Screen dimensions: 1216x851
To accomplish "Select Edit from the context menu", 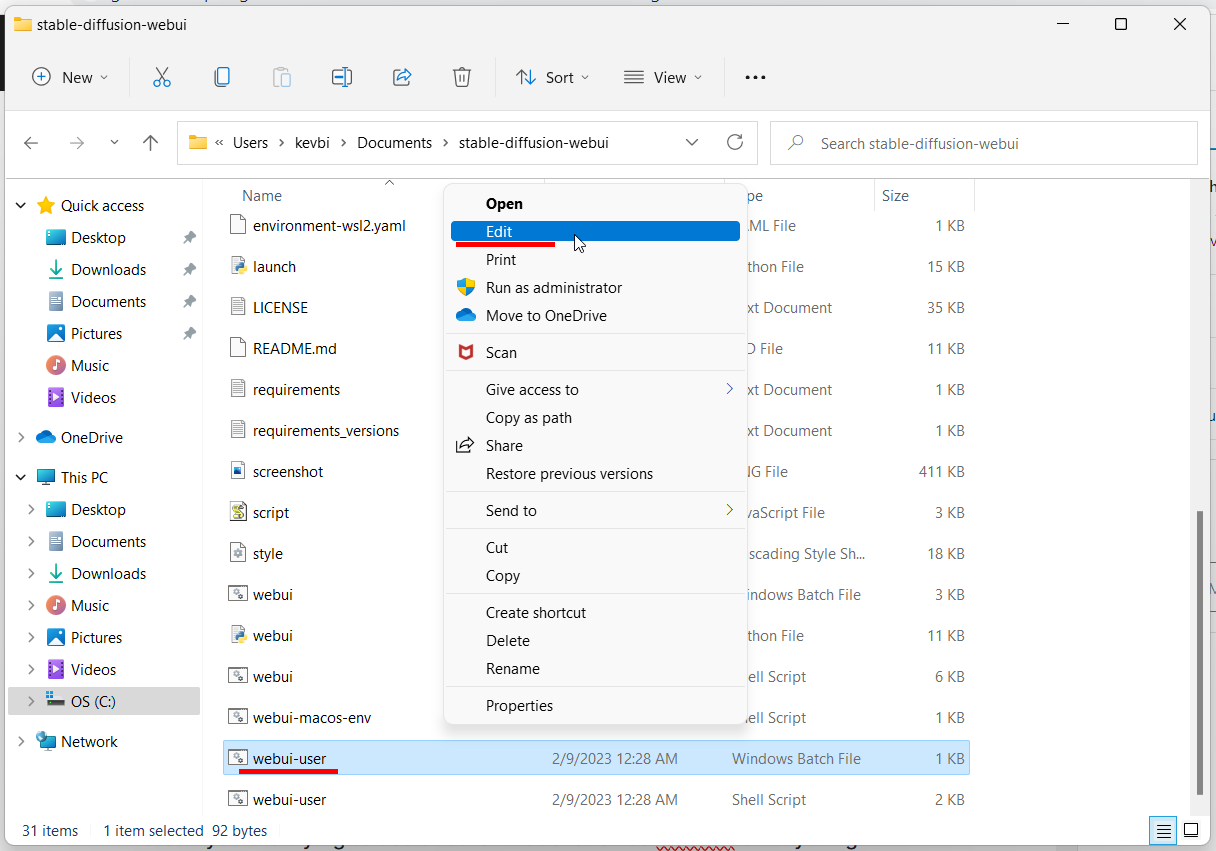I will (x=500, y=231).
